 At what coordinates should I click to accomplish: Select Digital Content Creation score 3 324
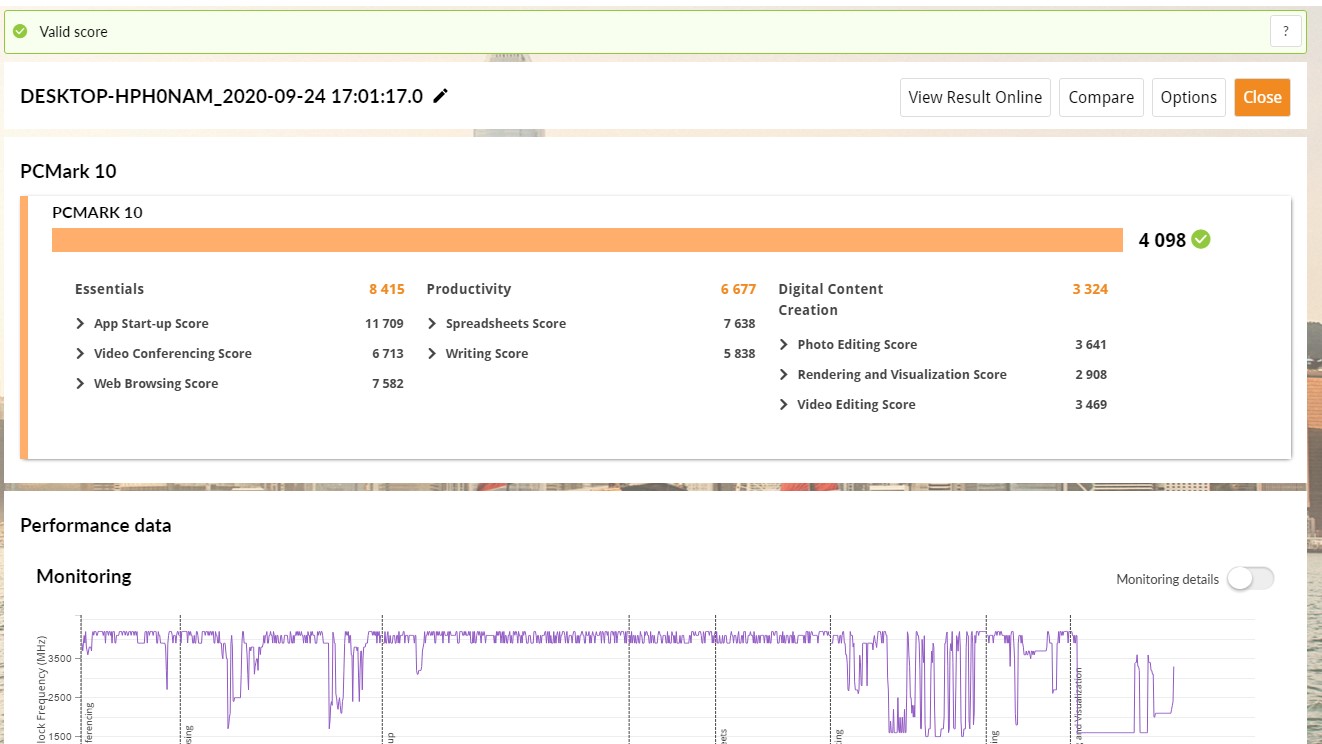pyautogui.click(x=1090, y=289)
